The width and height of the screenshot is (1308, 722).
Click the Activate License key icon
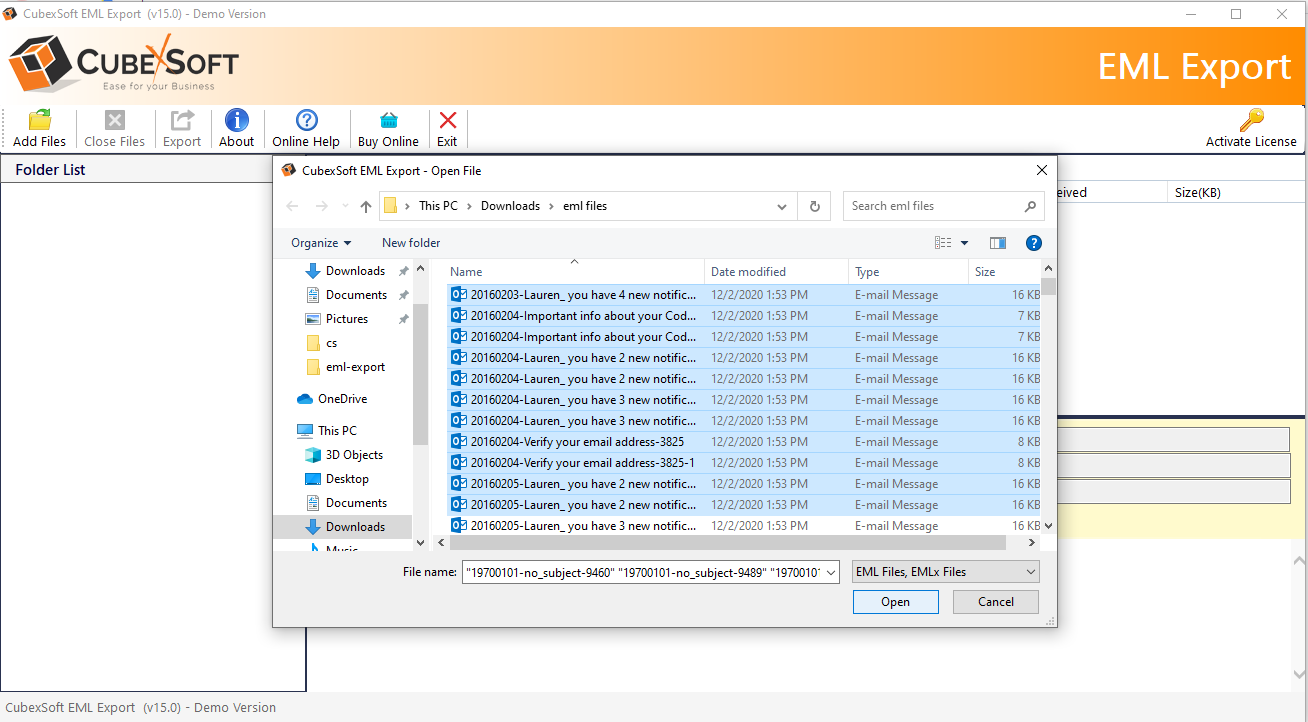[x=1251, y=120]
